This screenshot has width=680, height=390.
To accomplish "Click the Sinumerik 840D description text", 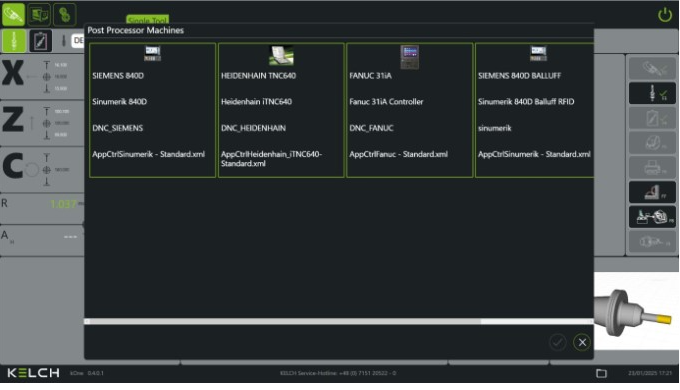I will 119,102.
